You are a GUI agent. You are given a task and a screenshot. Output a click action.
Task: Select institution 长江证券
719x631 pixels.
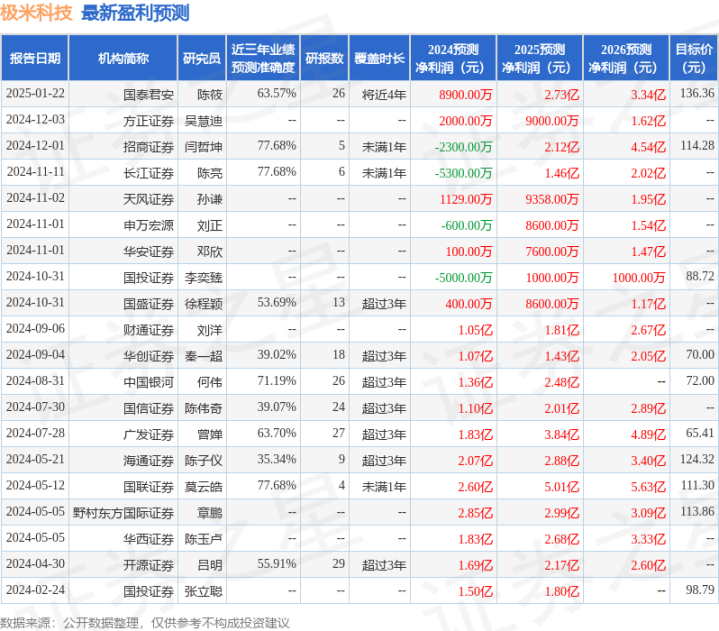coord(148,173)
